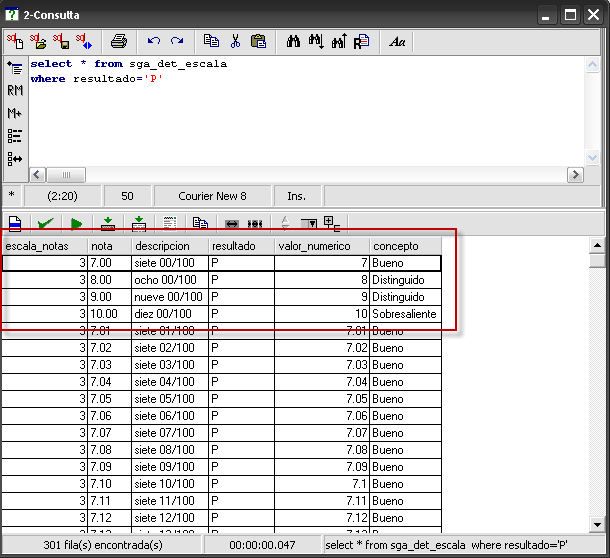Click the editor scrollbar down arrow
Image resolution: width=610 pixels, height=558 pixels.
[x=592, y=158]
